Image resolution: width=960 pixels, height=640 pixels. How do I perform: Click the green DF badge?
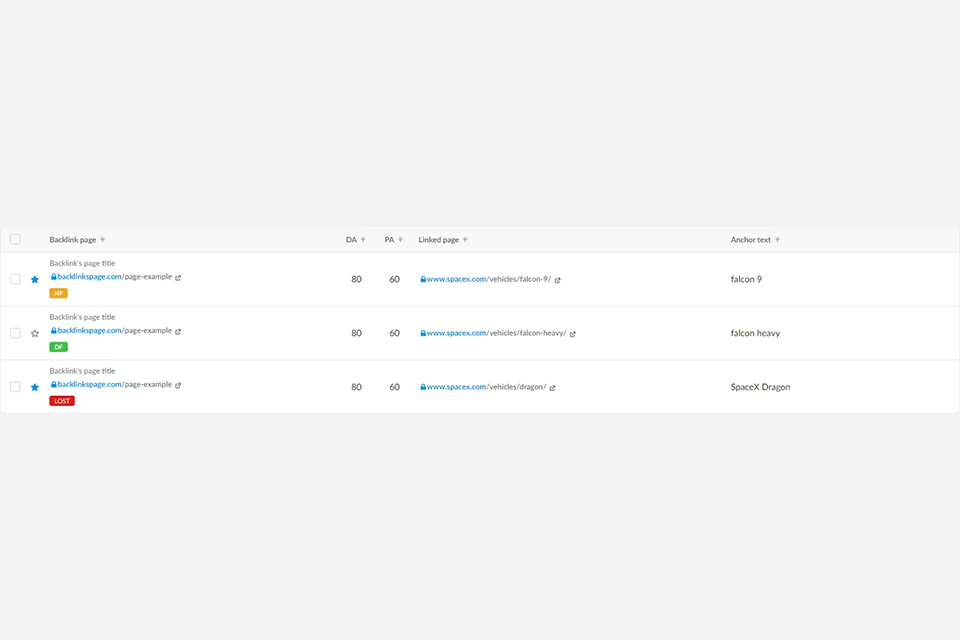[58, 347]
